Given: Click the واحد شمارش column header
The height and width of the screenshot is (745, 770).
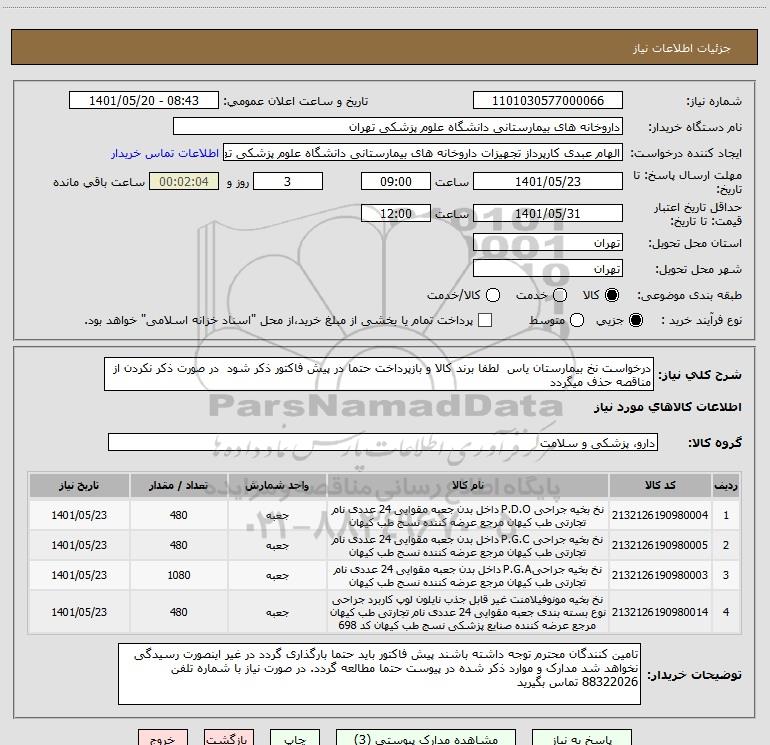Looking at the screenshot, I should (277, 486).
